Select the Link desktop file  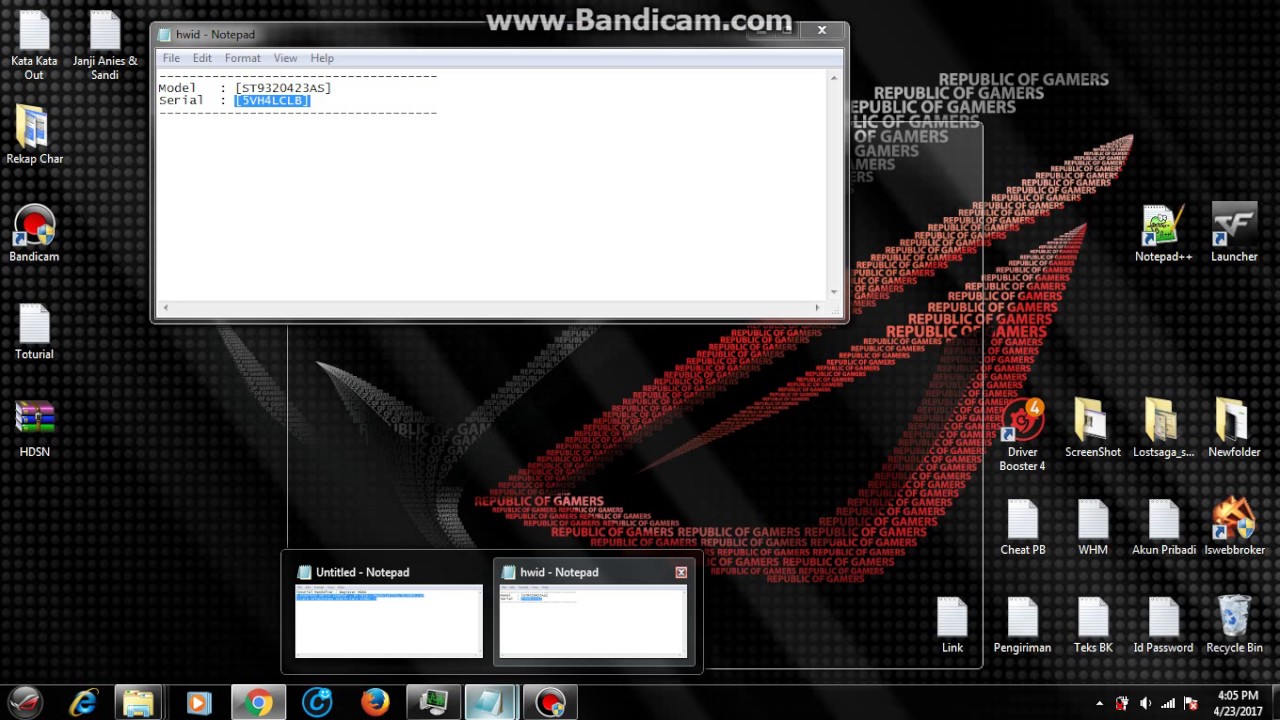click(x=952, y=625)
